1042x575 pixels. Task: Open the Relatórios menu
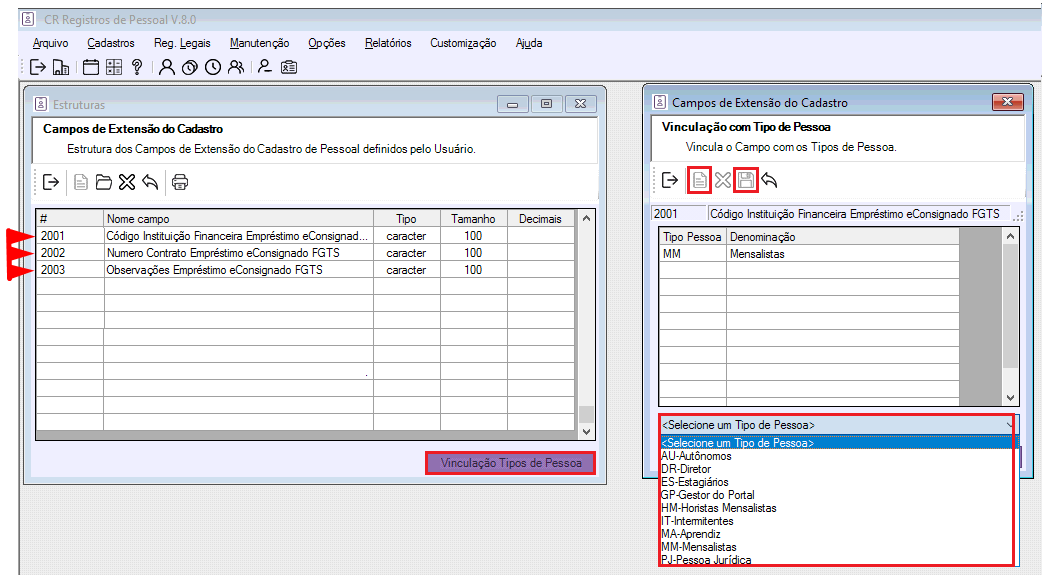[x=388, y=43]
